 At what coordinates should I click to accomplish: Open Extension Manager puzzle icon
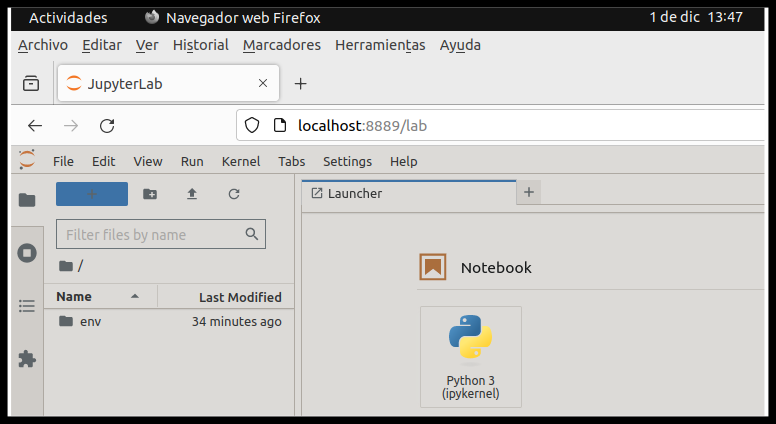27,359
